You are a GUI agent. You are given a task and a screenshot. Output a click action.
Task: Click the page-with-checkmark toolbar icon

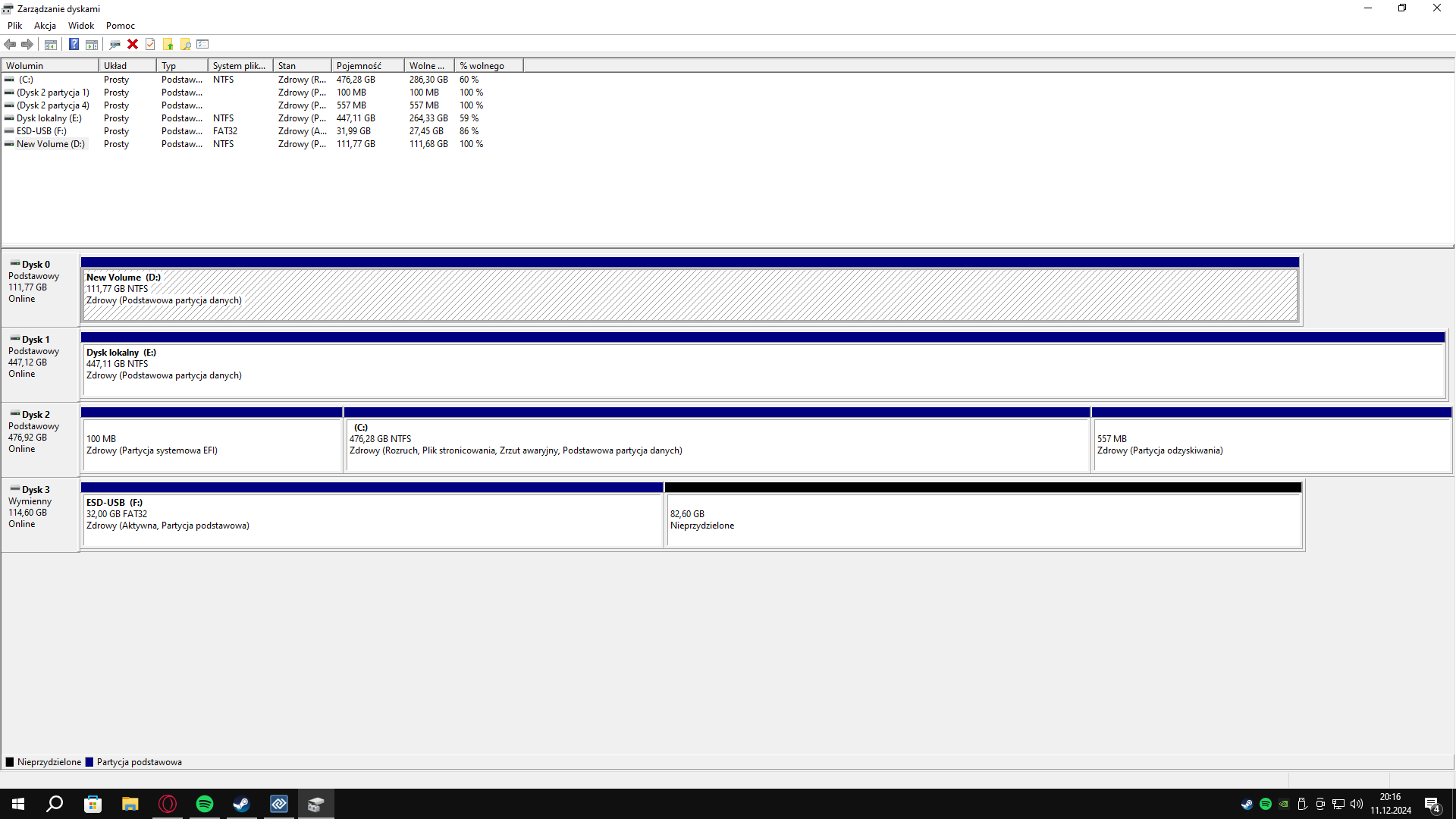[150, 44]
